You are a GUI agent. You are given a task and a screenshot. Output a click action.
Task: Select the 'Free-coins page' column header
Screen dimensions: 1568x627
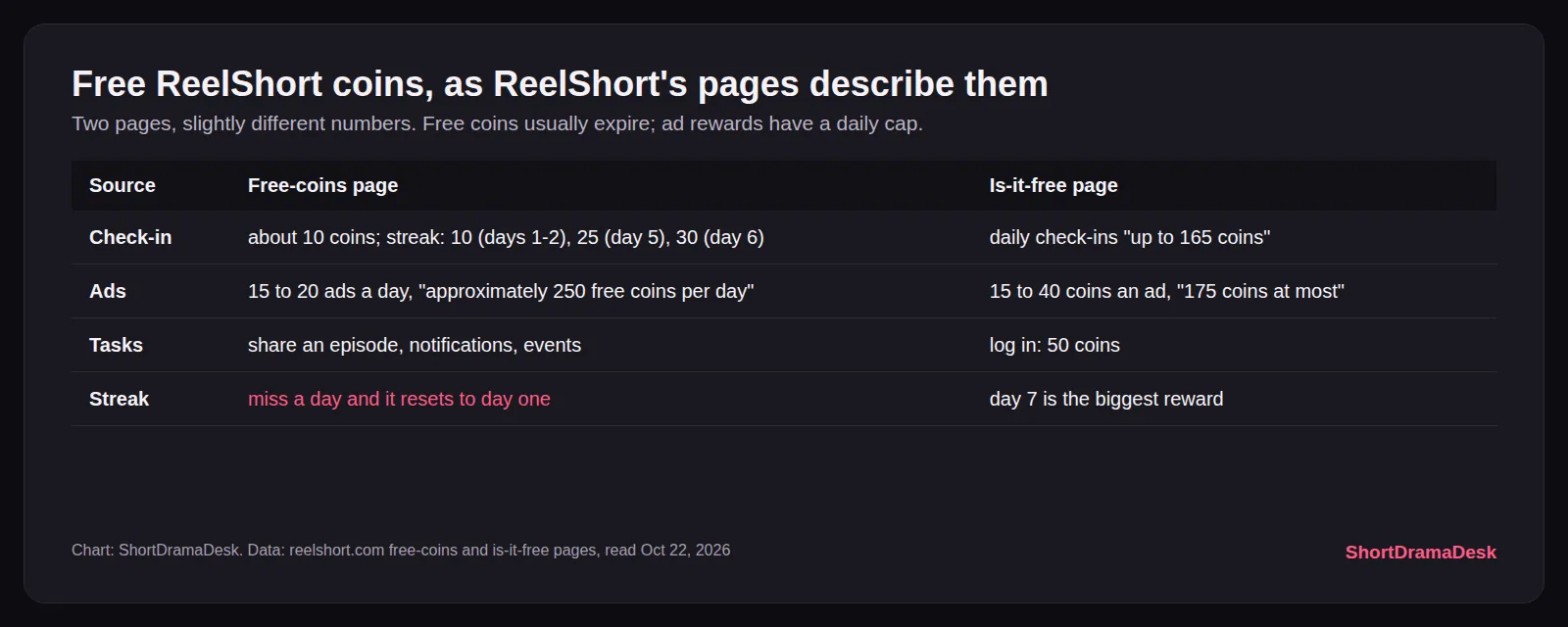pos(322,185)
